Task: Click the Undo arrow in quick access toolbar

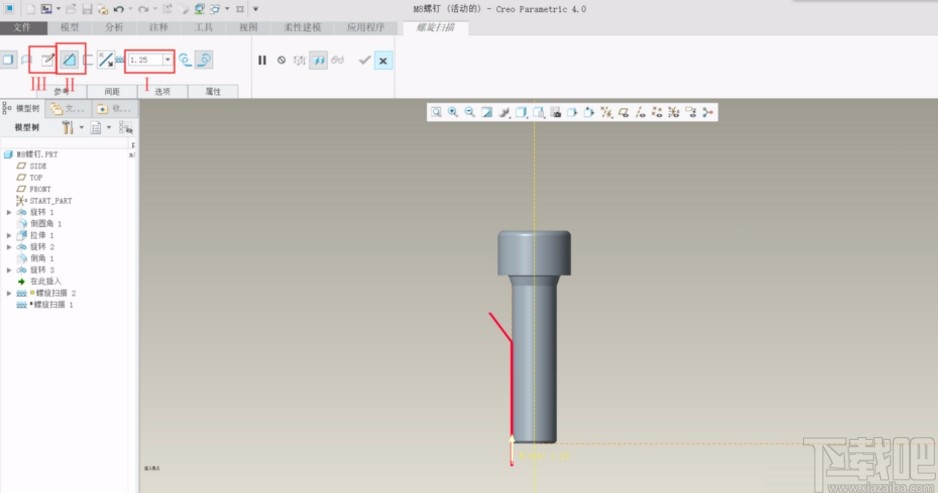Action: click(x=118, y=9)
